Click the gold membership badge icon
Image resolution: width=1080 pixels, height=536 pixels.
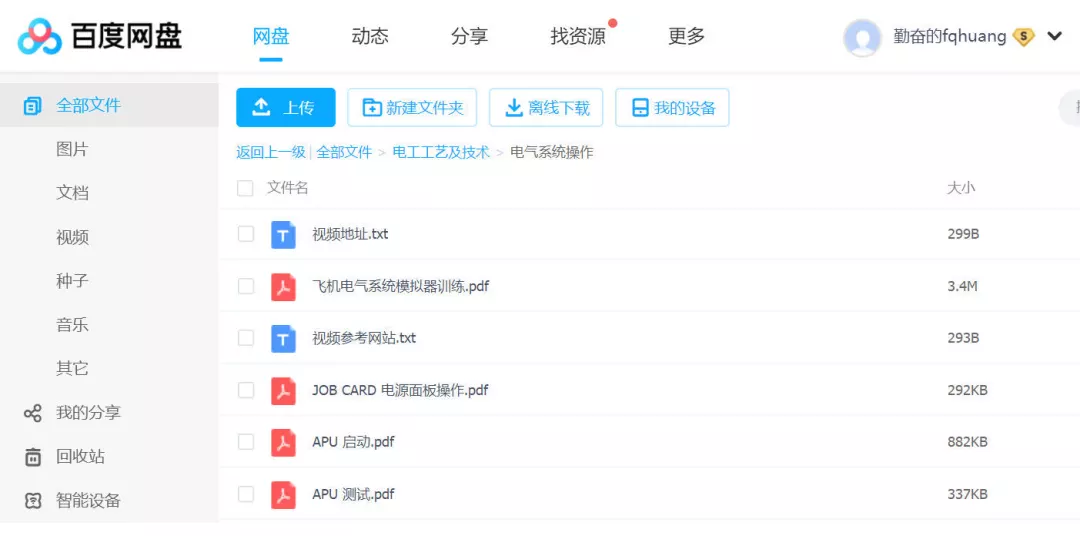(x=1023, y=37)
